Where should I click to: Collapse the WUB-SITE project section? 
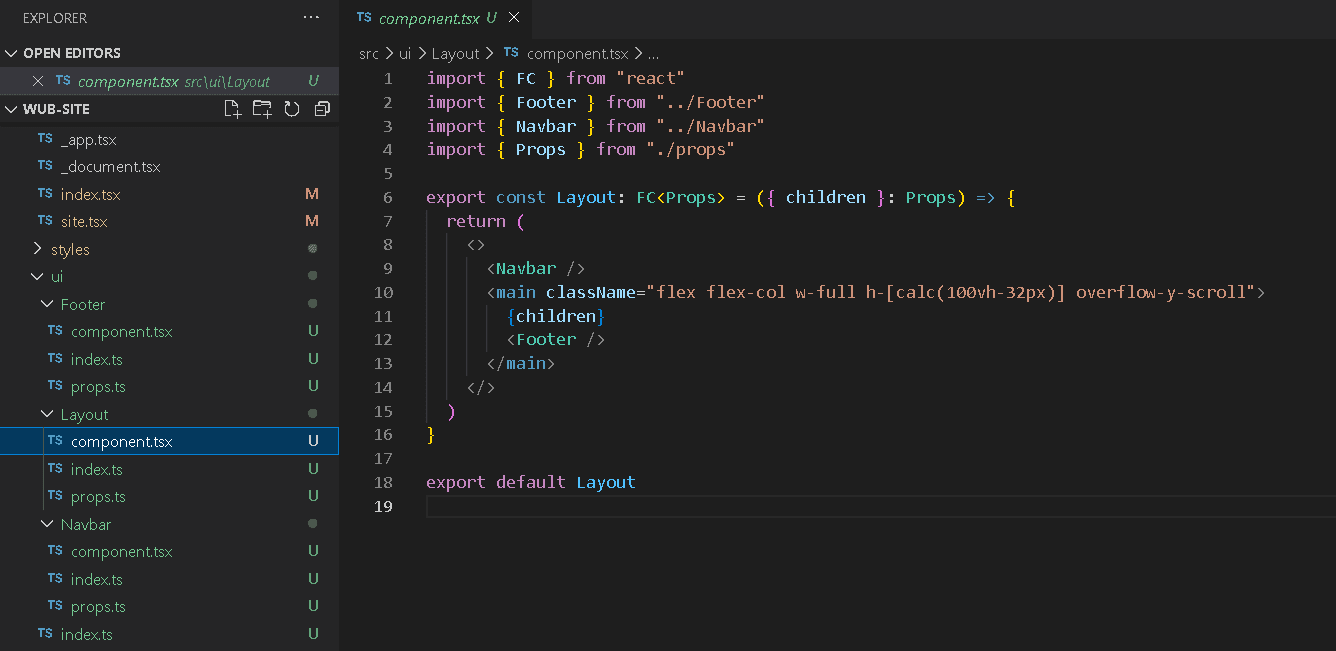[x=12, y=109]
